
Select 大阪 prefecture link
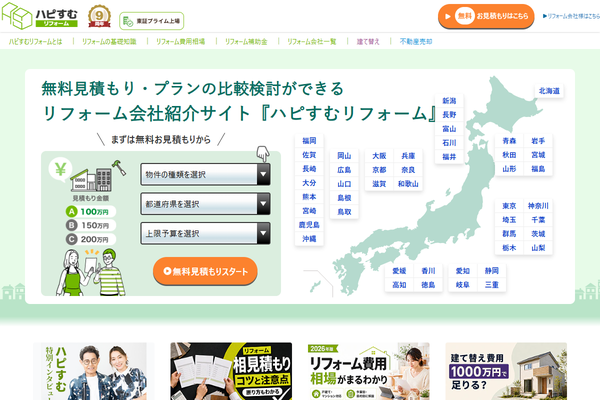(379, 156)
